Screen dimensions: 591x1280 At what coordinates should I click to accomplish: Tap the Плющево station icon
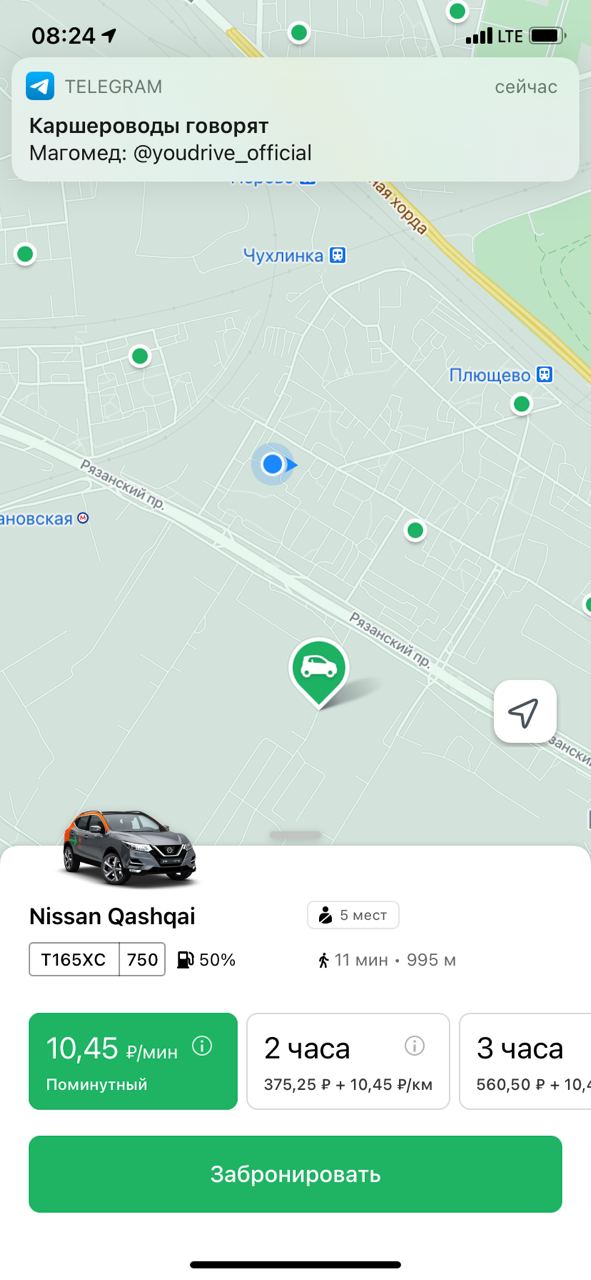(544, 375)
